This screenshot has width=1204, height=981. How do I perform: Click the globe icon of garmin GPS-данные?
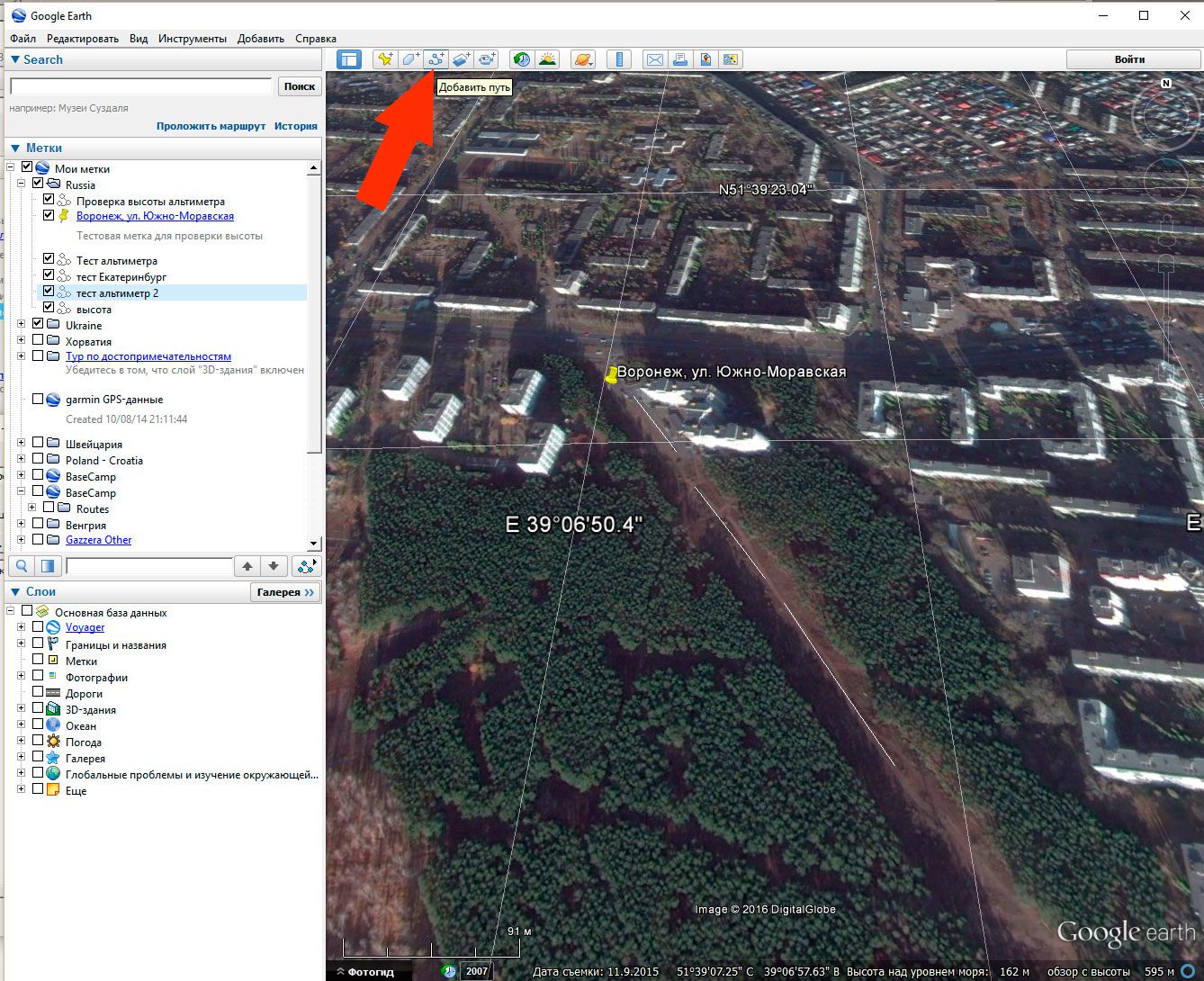(x=52, y=400)
